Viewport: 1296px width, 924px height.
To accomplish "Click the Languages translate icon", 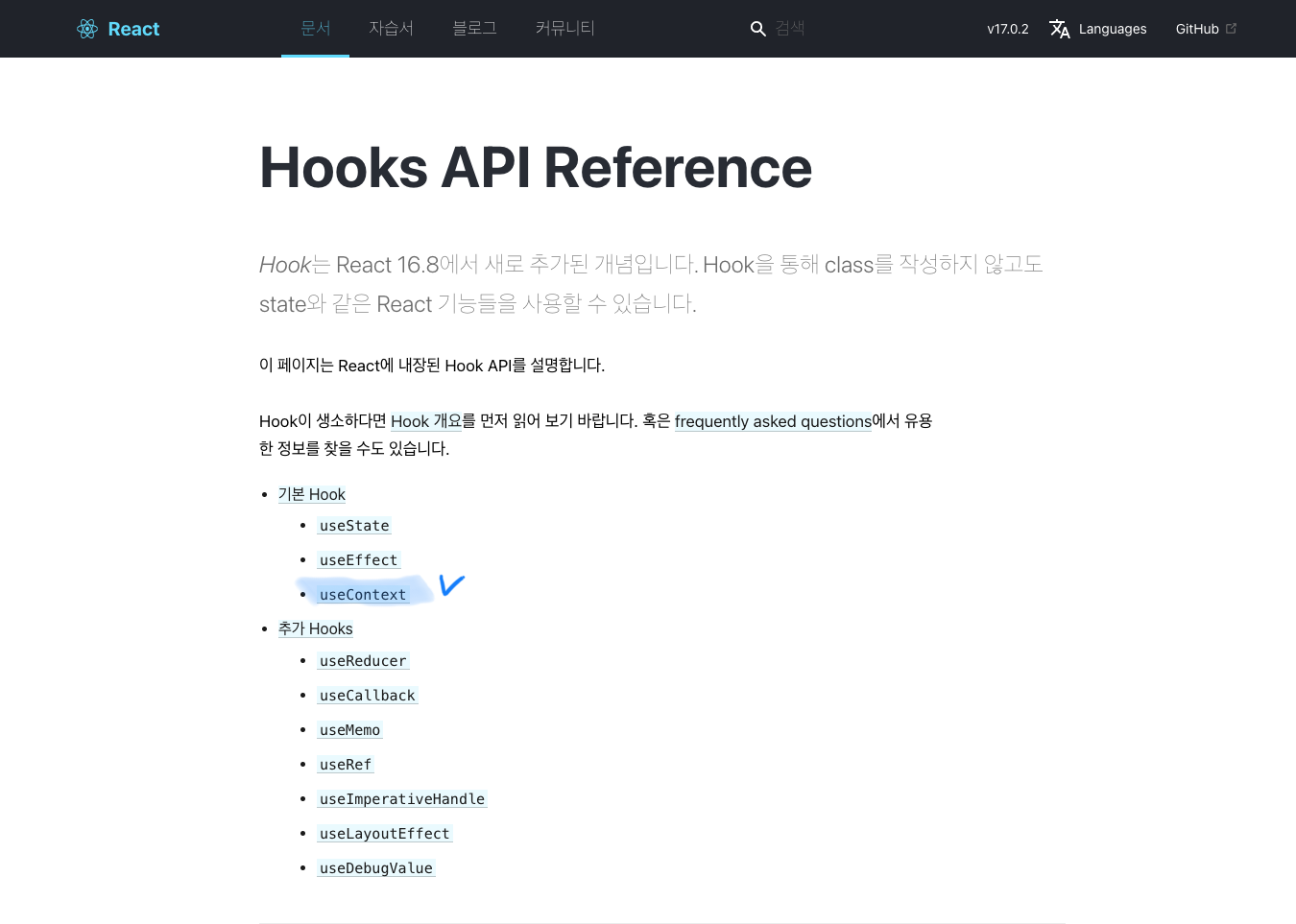I will pyautogui.click(x=1060, y=29).
